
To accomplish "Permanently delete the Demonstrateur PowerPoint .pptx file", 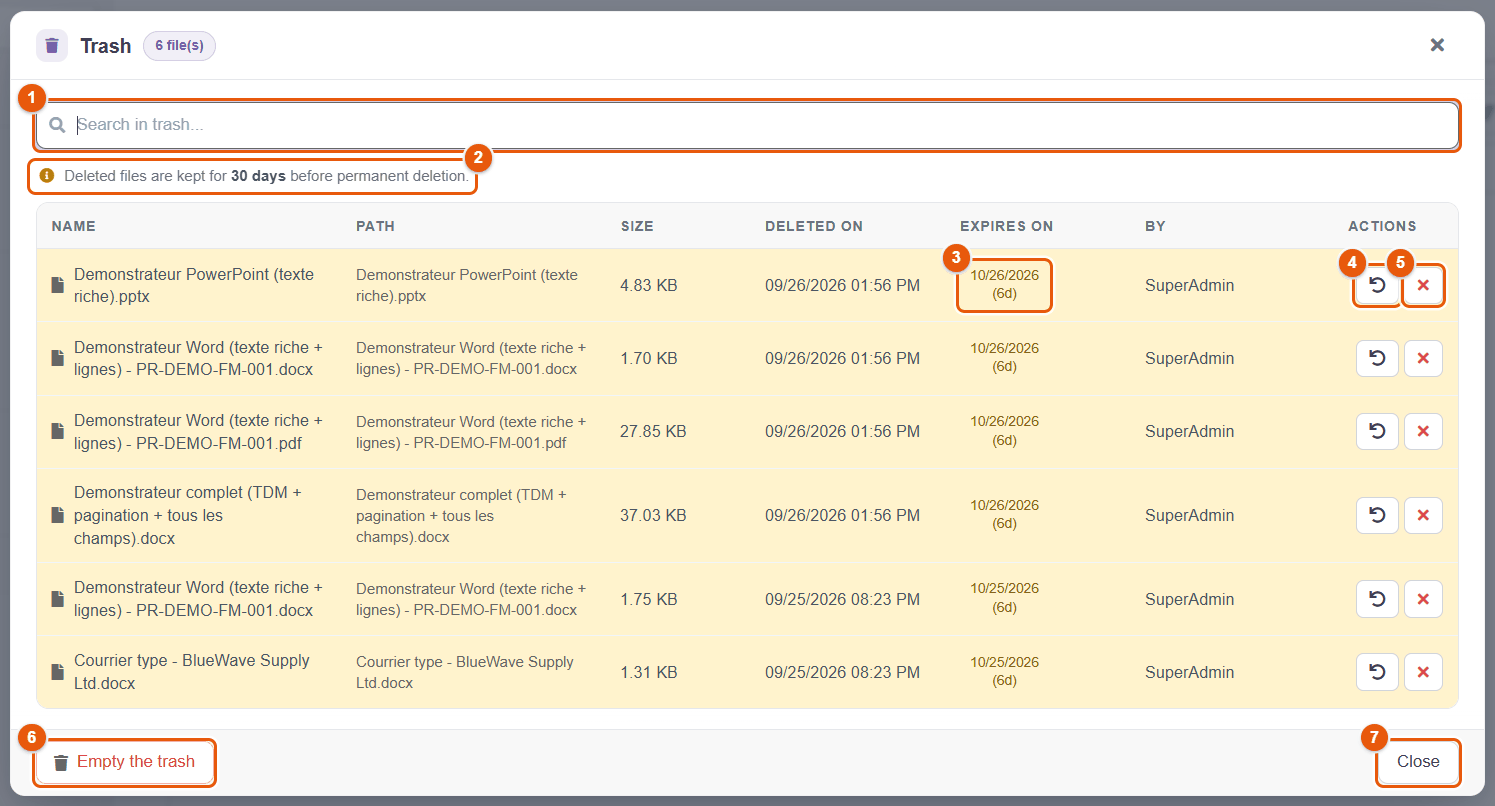I will 1423,285.
